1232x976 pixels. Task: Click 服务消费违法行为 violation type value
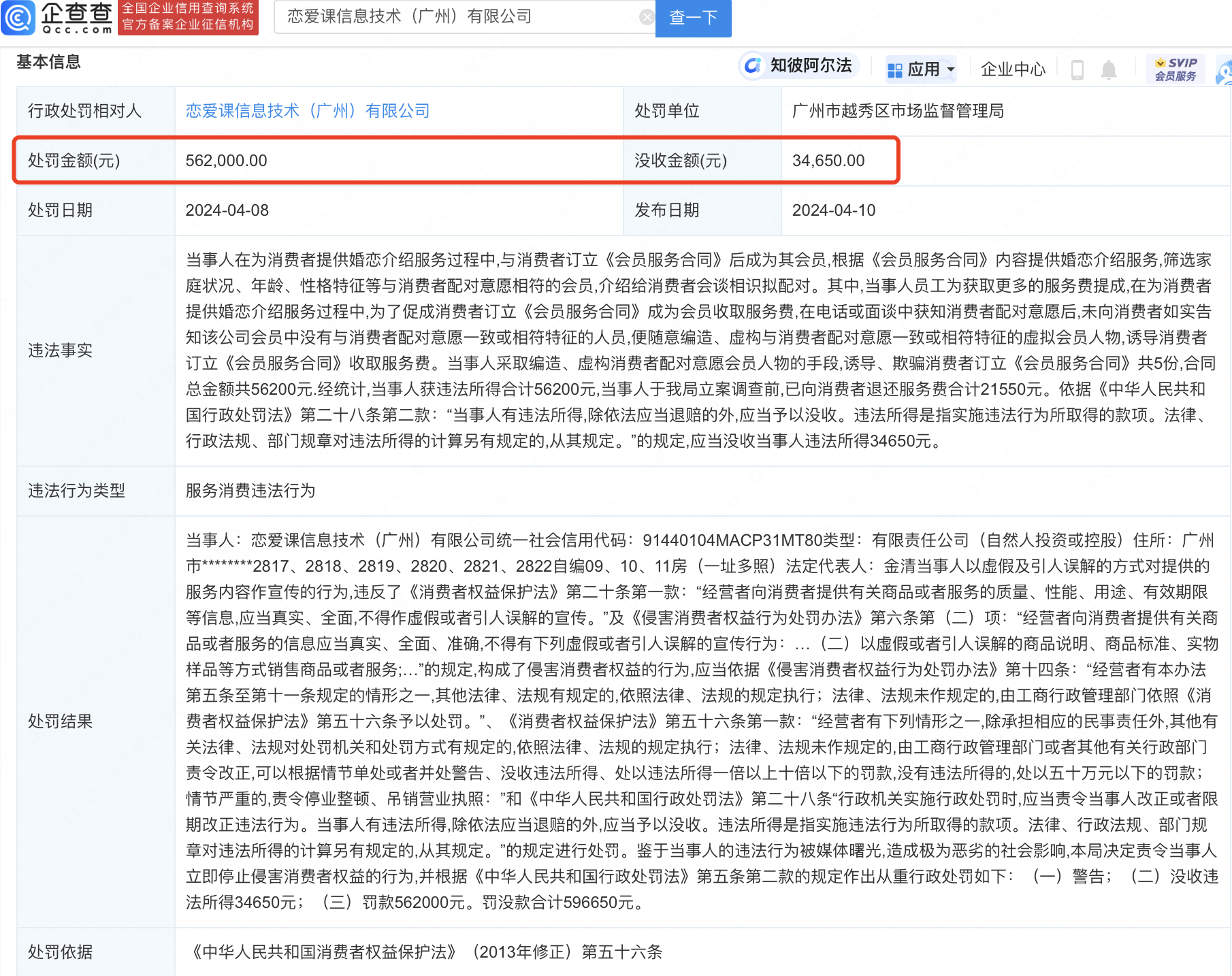pos(250,491)
